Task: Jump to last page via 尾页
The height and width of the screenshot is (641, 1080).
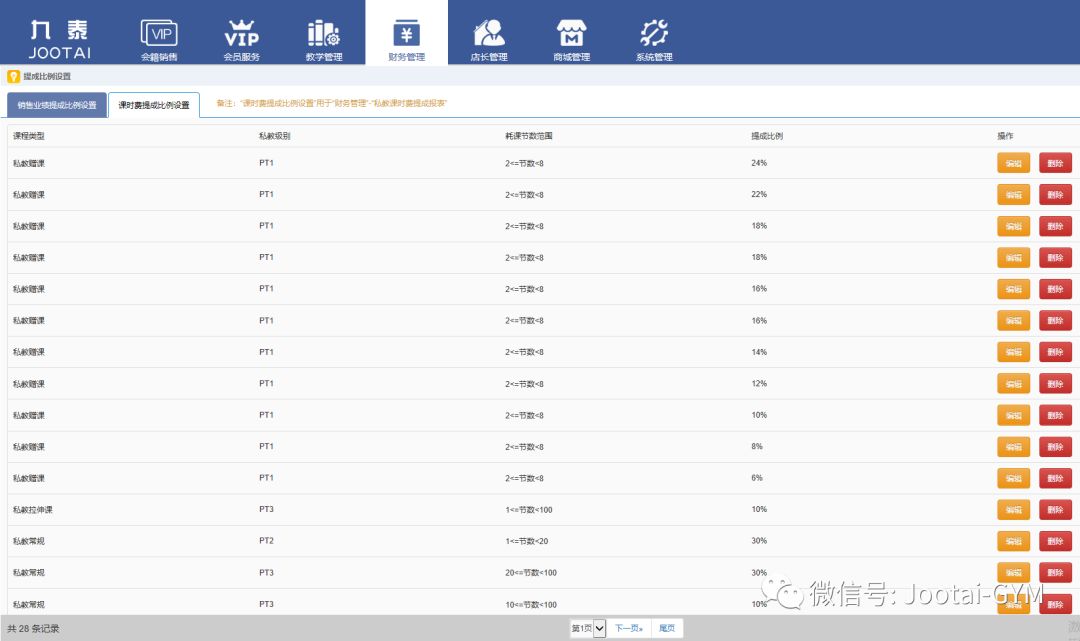Action: pos(667,628)
